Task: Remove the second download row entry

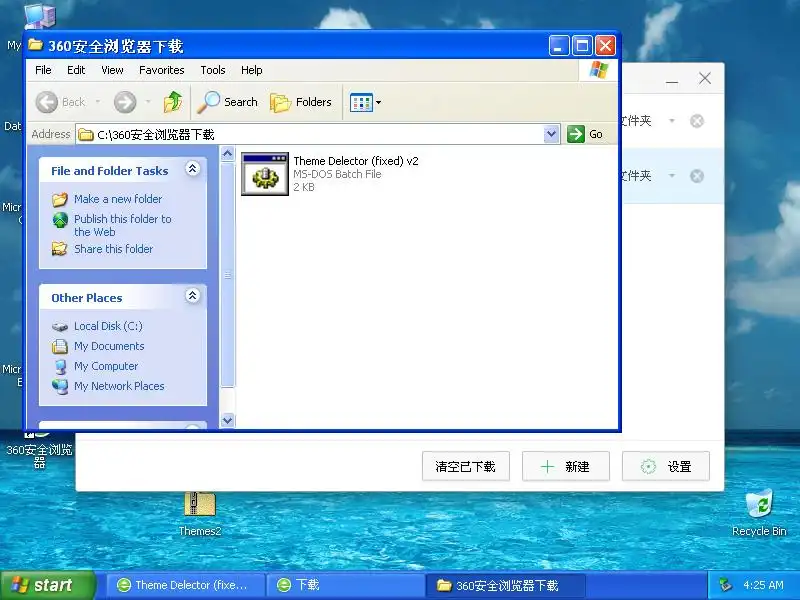Action: coord(697,176)
